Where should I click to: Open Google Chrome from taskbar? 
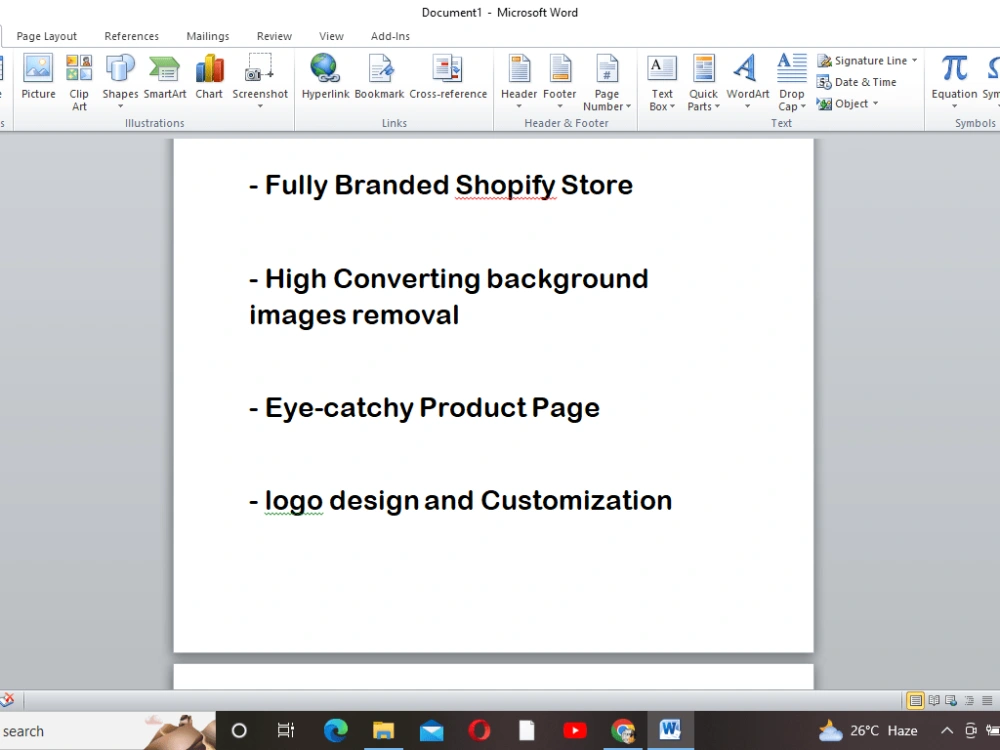(622, 730)
